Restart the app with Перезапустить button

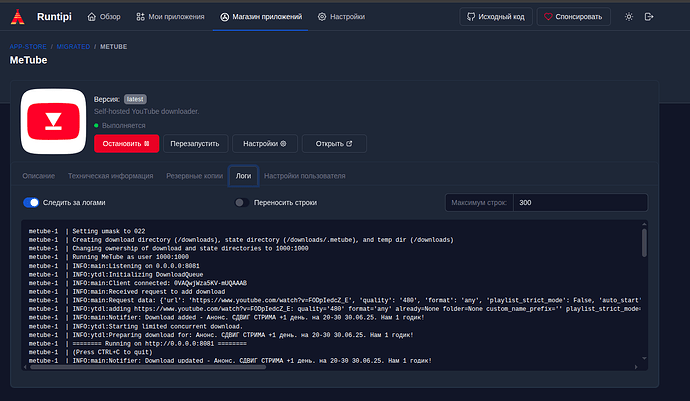194,143
